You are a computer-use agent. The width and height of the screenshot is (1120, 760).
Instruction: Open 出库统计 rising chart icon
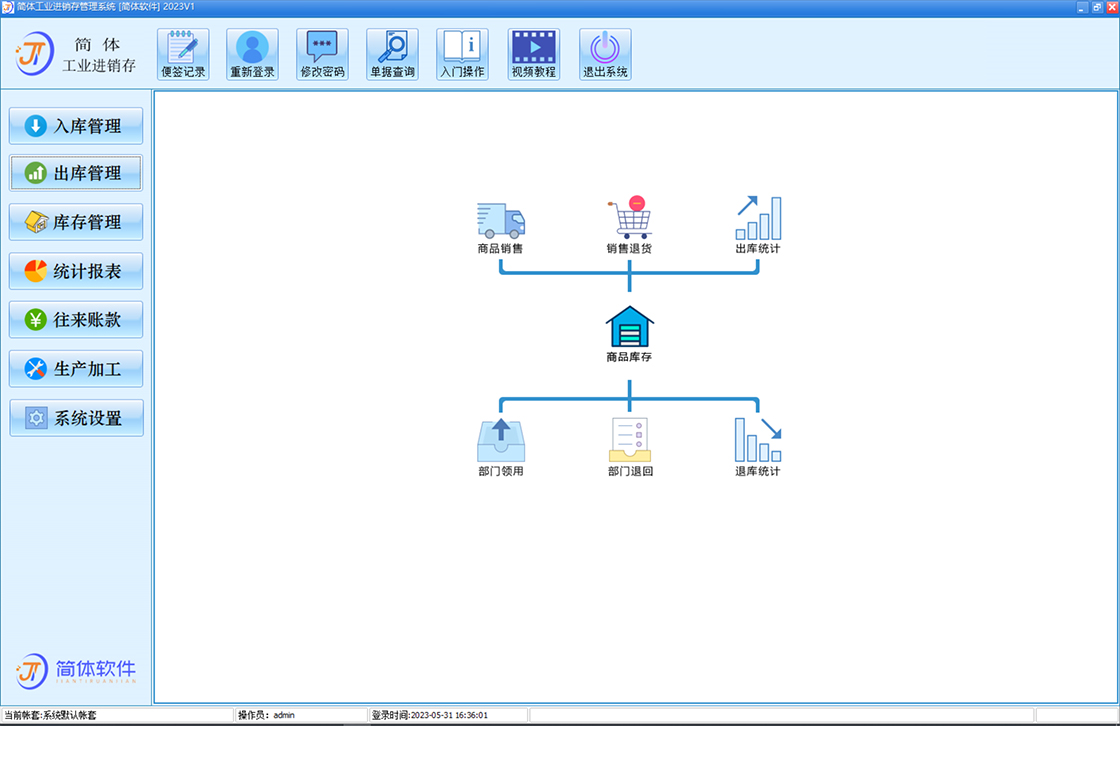click(x=758, y=225)
